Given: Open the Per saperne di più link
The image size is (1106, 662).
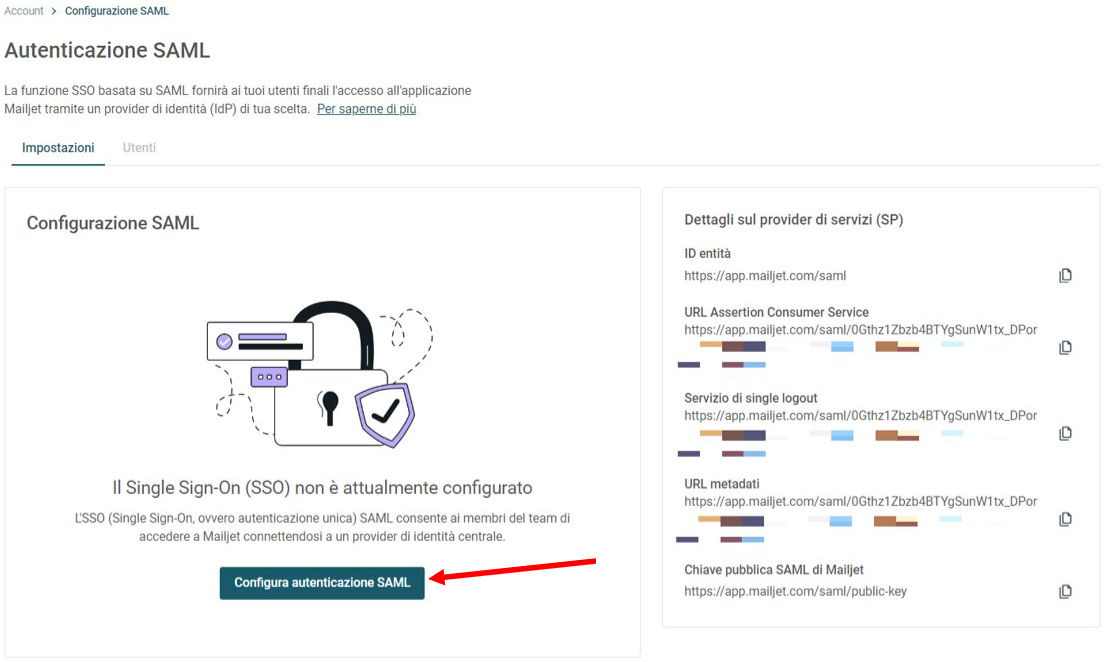Looking at the screenshot, I should click(366, 109).
